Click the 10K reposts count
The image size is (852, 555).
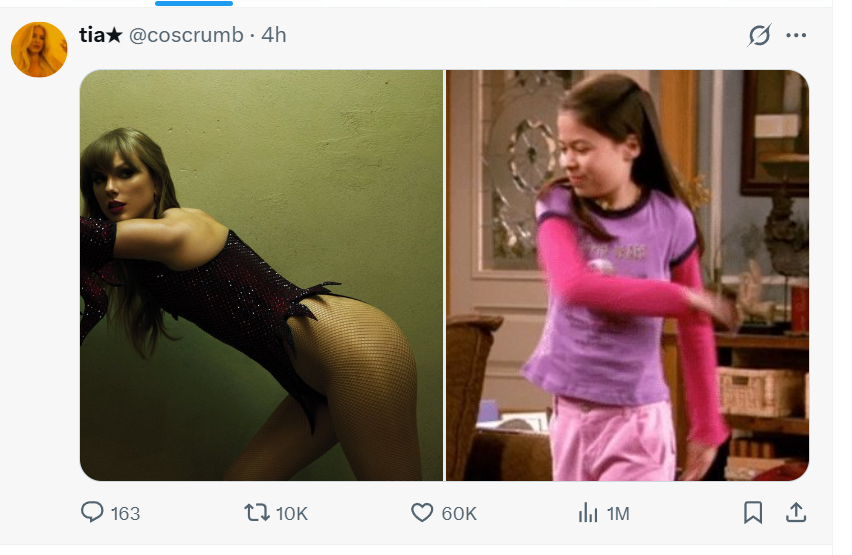click(x=292, y=514)
